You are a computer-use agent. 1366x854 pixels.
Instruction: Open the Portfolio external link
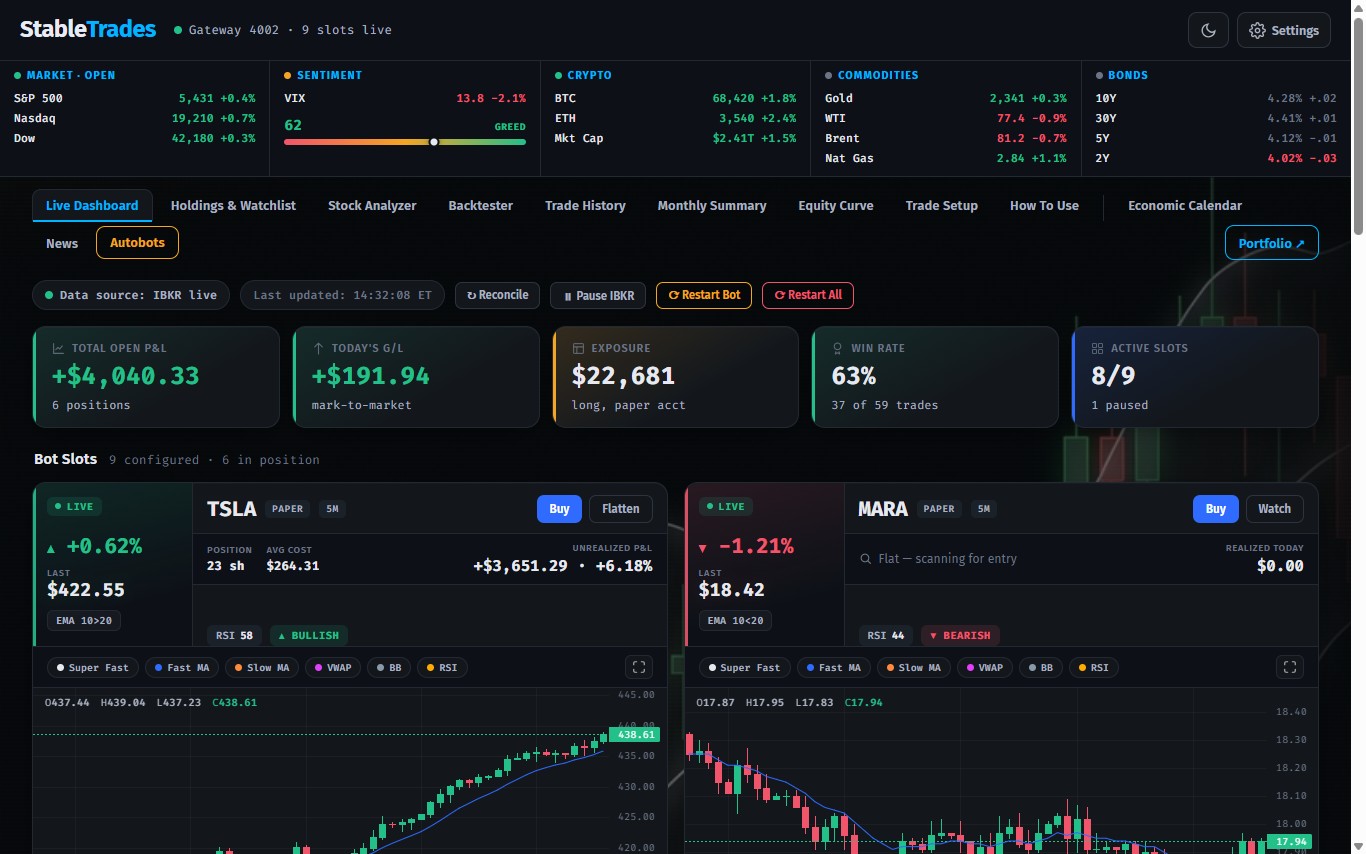coord(1272,243)
